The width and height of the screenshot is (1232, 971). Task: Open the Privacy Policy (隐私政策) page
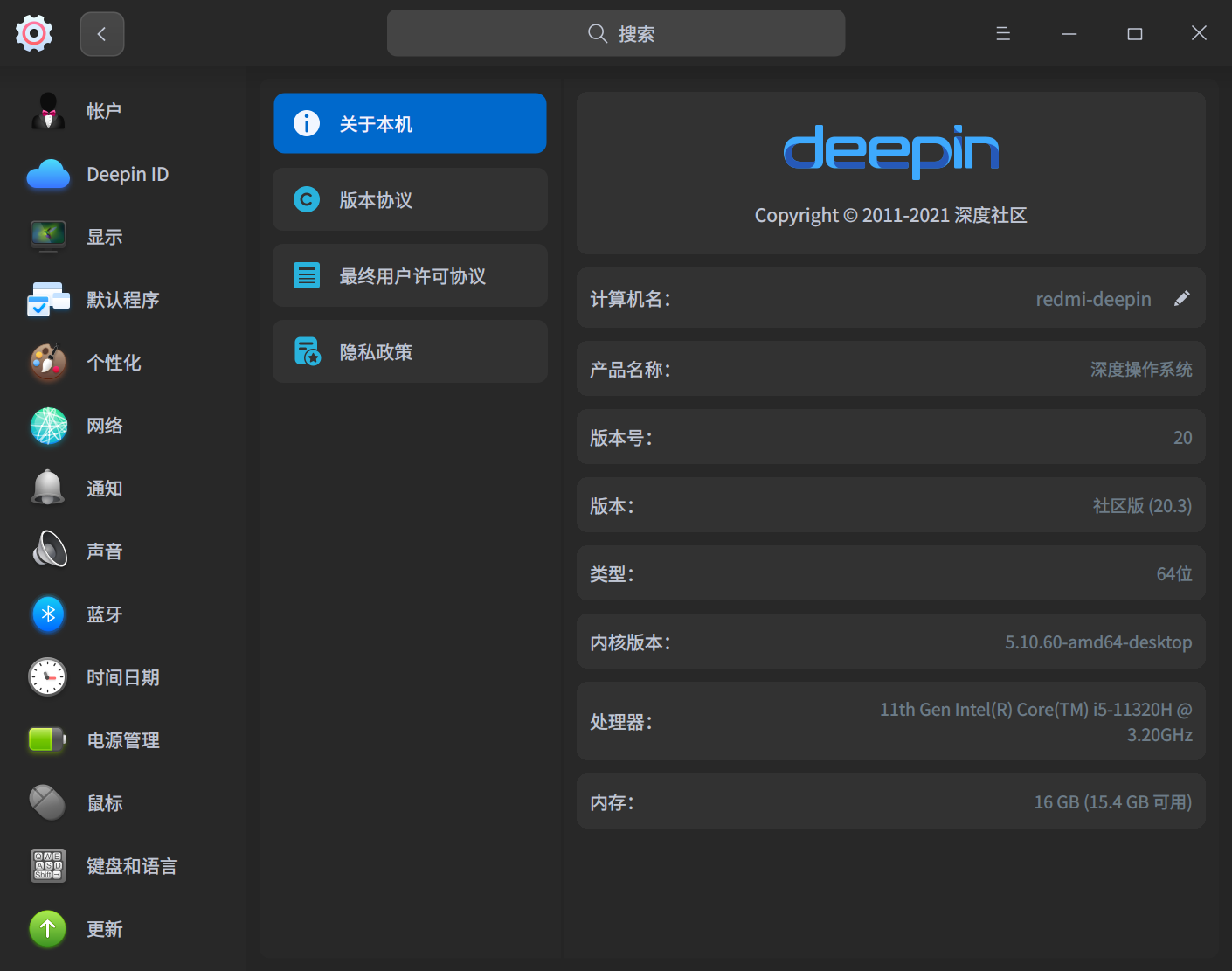(x=410, y=352)
